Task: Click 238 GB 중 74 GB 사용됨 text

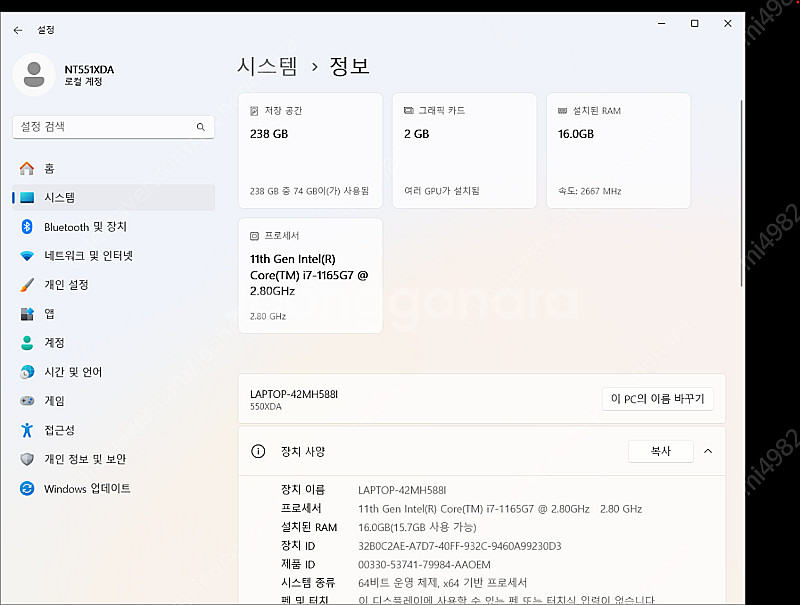Action: coord(309,191)
